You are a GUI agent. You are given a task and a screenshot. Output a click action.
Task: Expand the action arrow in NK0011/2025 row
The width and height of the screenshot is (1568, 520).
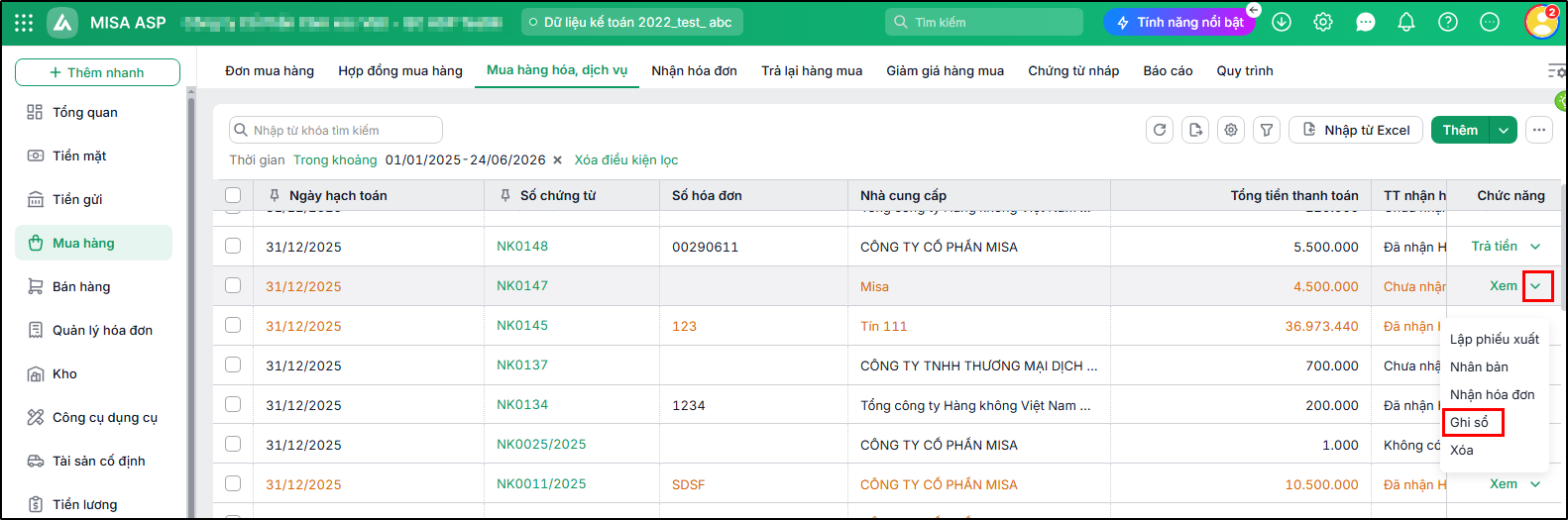click(1535, 484)
